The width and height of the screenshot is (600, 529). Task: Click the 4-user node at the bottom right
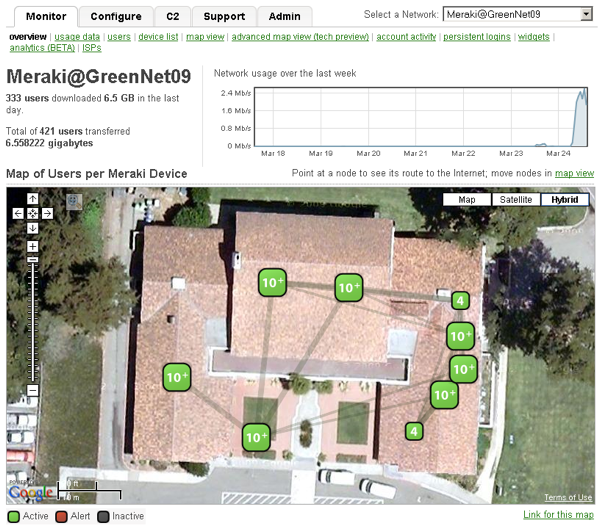[x=414, y=431]
